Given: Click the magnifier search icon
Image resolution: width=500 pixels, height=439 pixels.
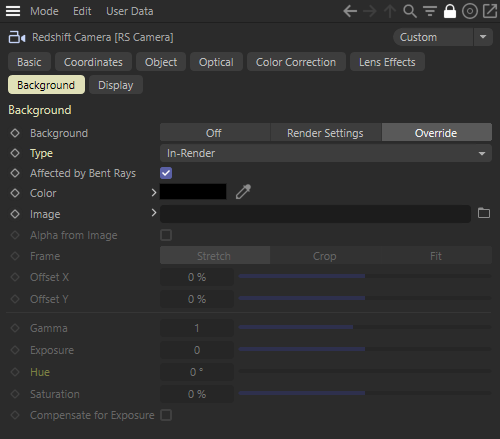Looking at the screenshot, I should (x=410, y=11).
